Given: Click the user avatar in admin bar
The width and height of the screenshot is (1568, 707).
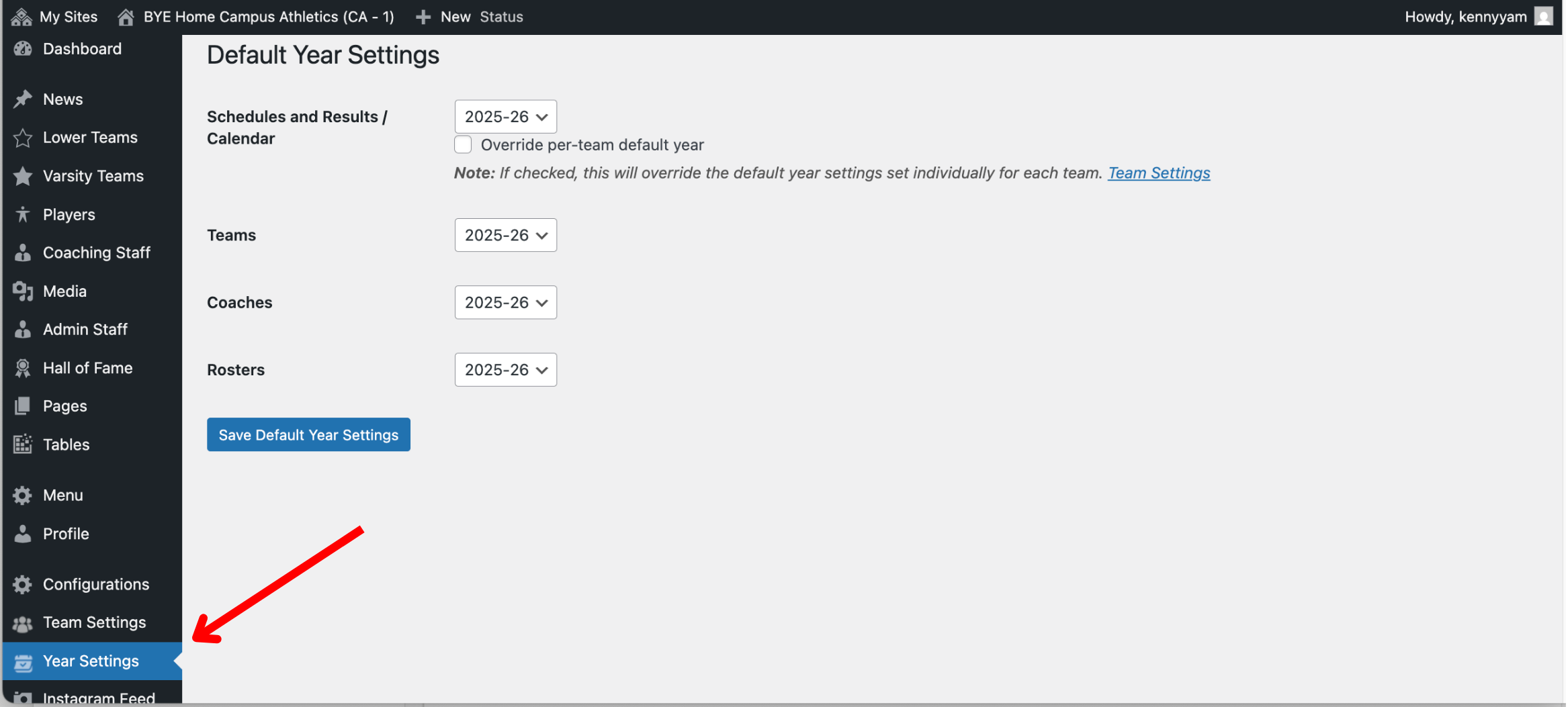Looking at the screenshot, I should pos(1544,17).
